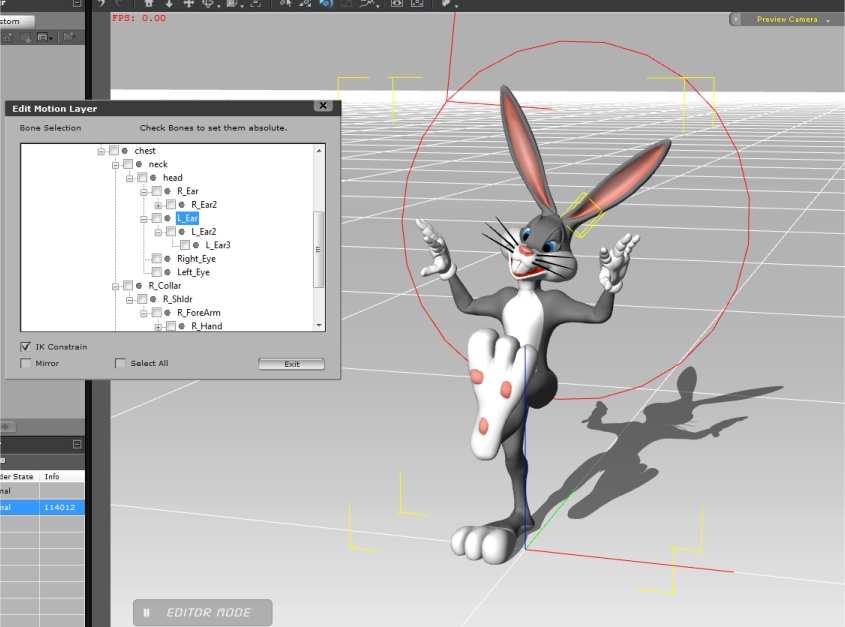This screenshot has width=845, height=627.
Task: Check the Left_Eye bone checkbox
Action: coord(157,272)
